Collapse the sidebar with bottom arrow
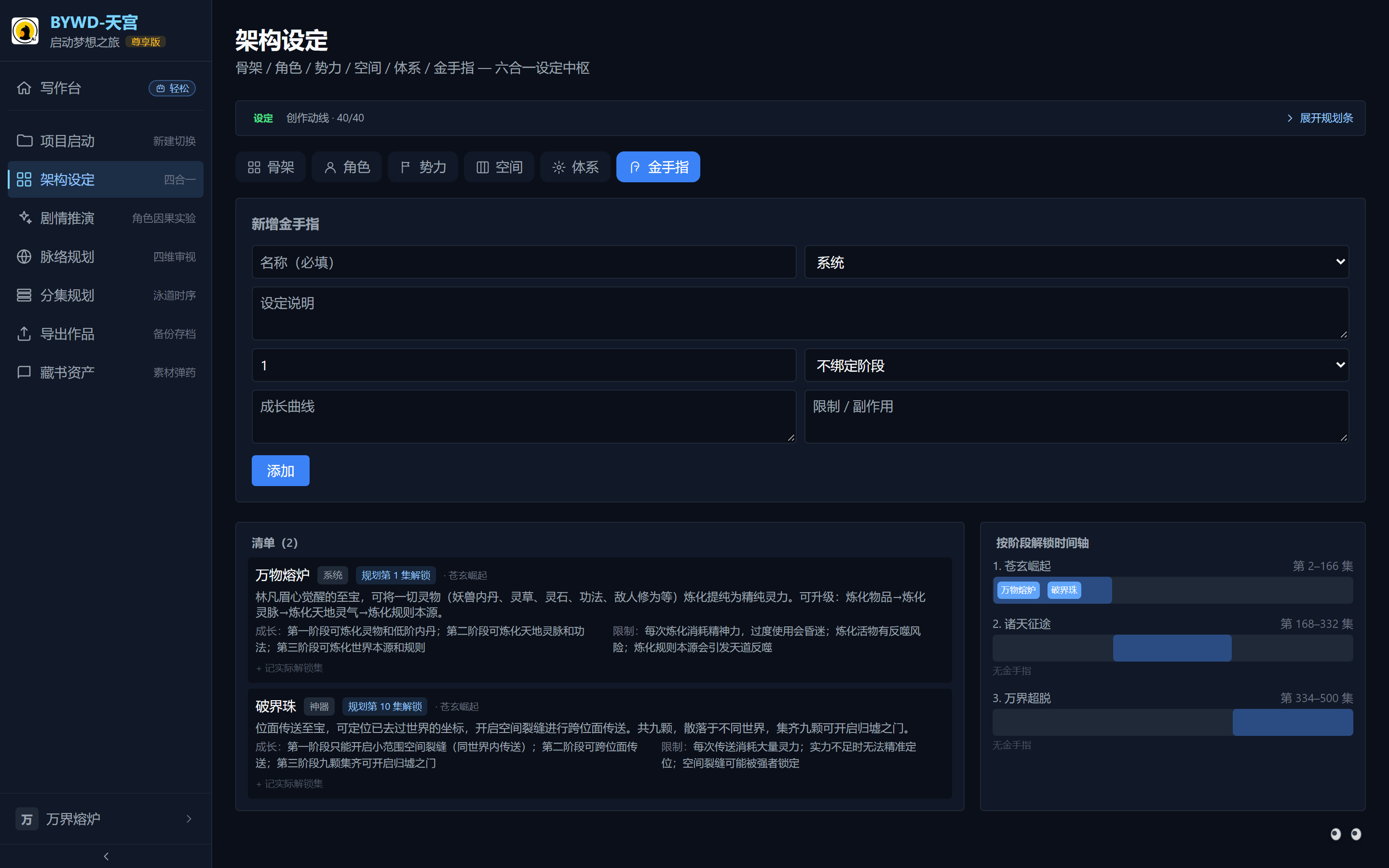Screen dimensions: 1389x868 point(106,856)
